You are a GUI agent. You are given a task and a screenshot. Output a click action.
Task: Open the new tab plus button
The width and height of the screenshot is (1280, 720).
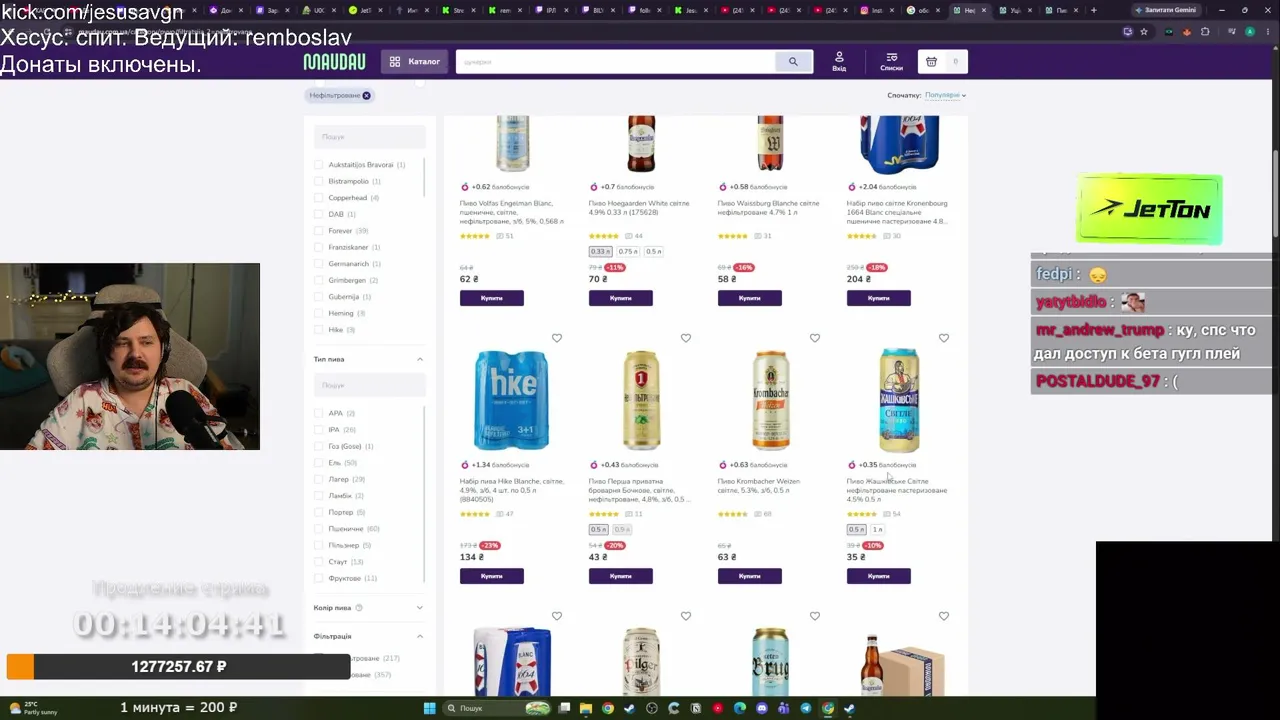(x=1093, y=10)
